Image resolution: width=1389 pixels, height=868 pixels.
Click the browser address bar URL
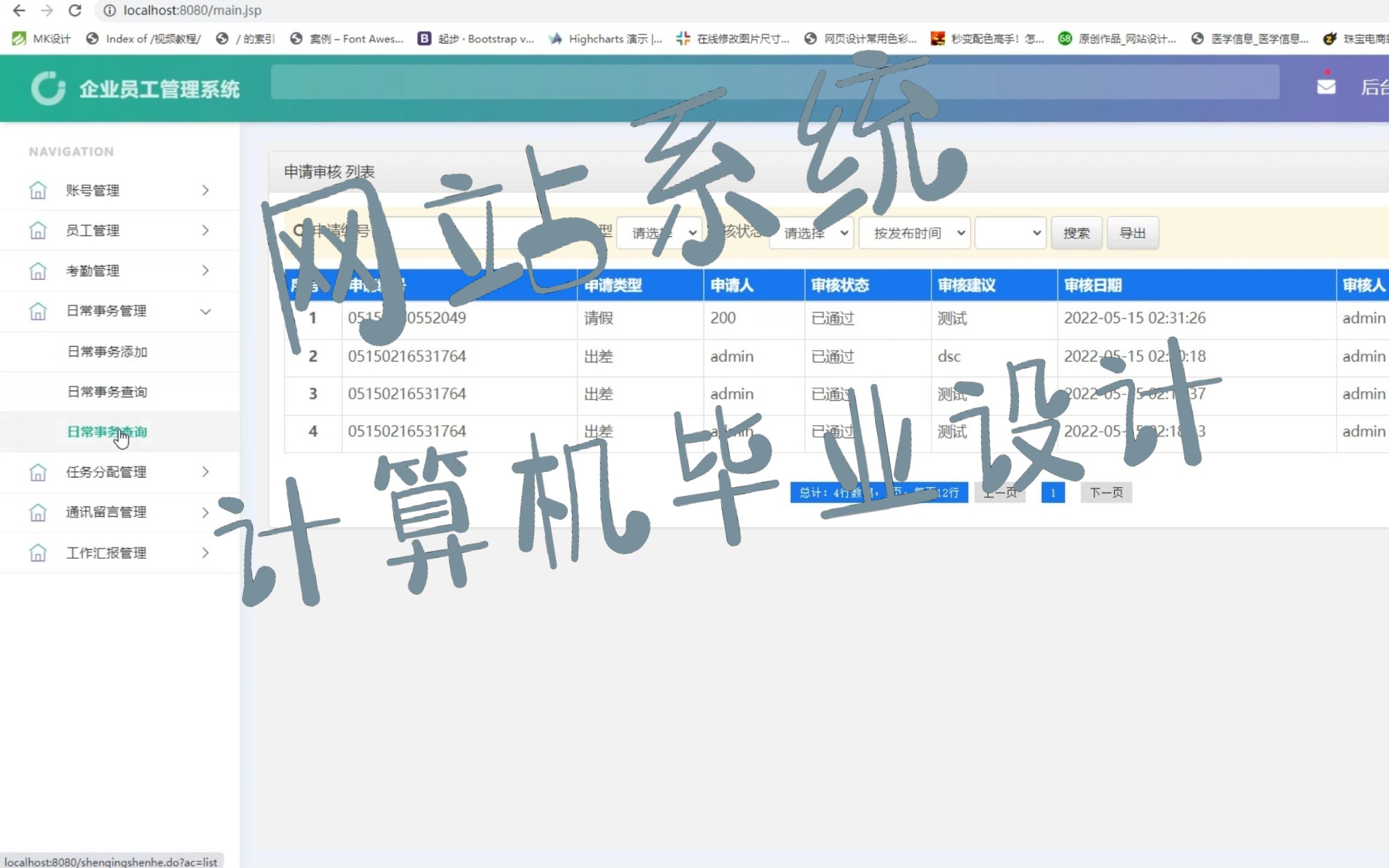pyautogui.click(x=192, y=10)
